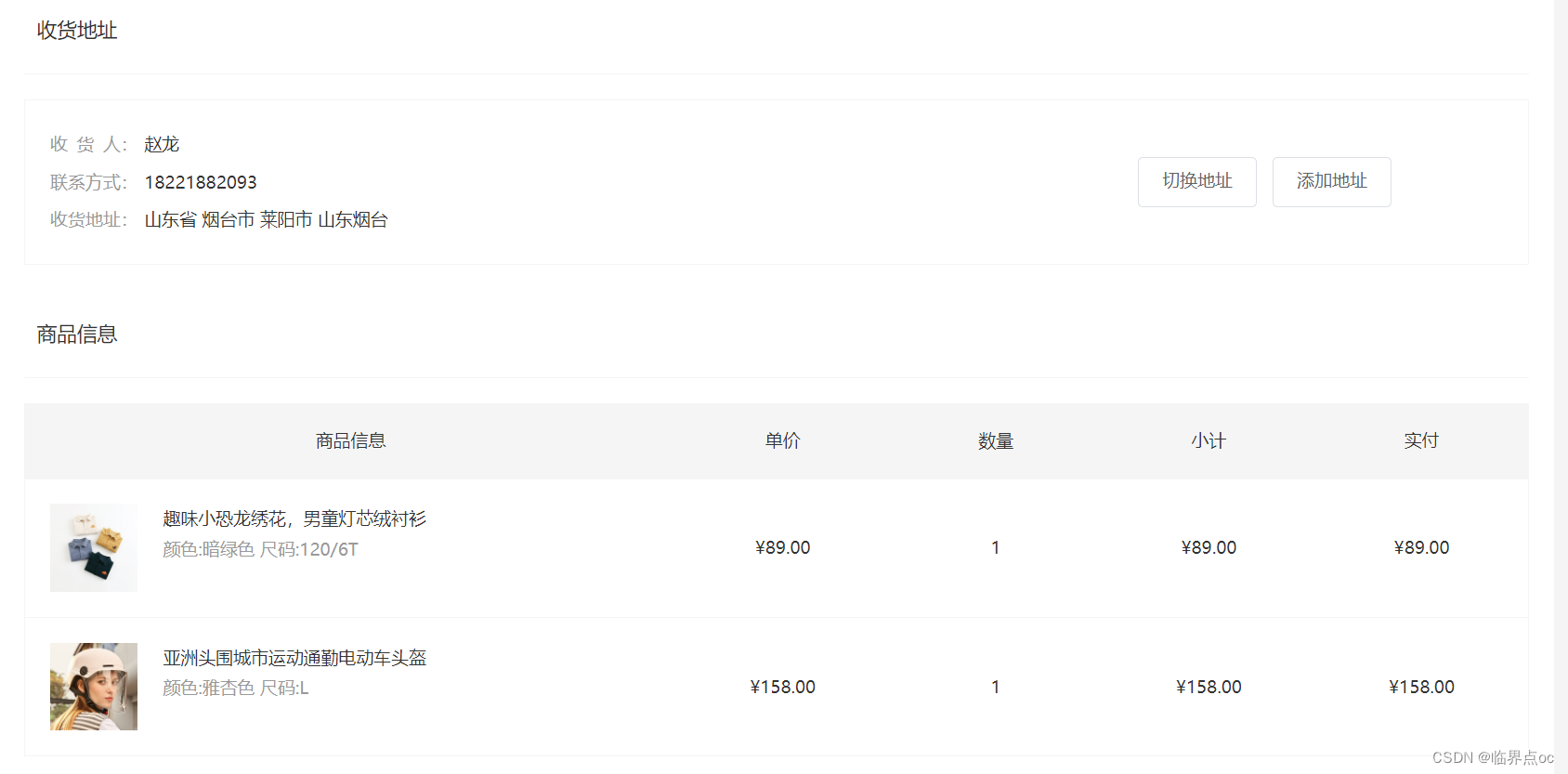Click the 添加地址 button to add address

[1331, 182]
